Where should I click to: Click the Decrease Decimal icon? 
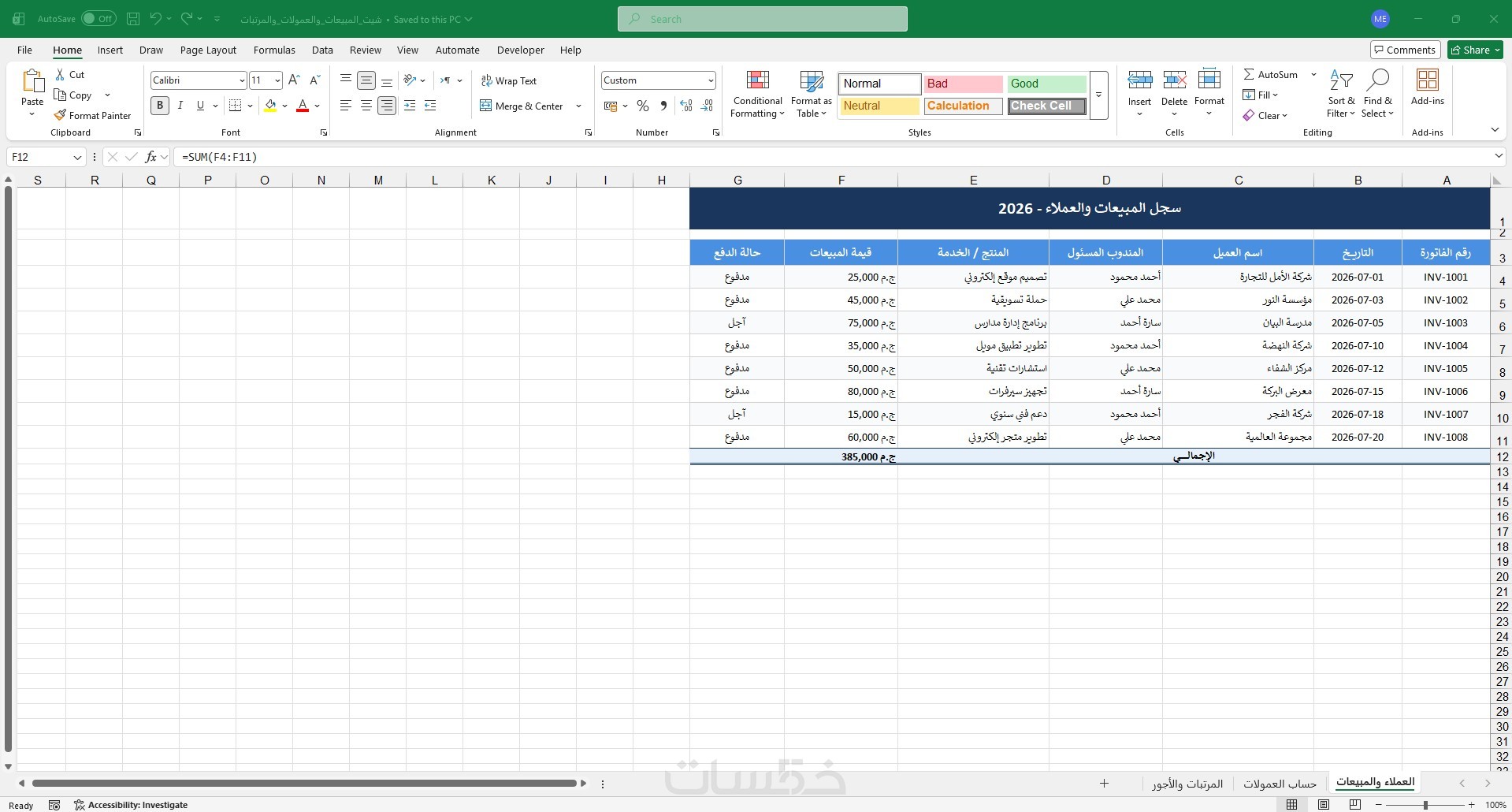[707, 106]
